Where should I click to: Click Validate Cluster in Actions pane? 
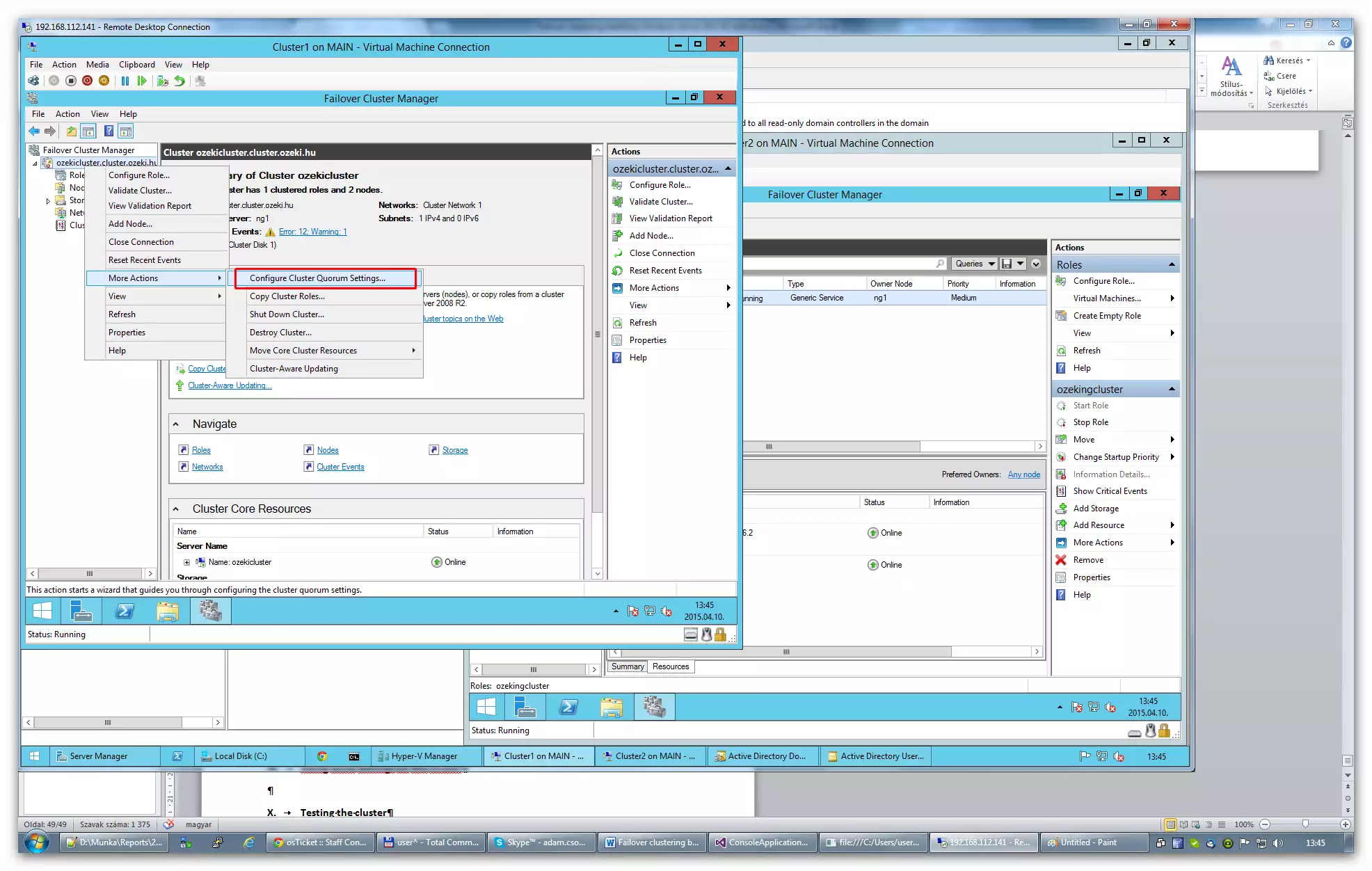click(660, 202)
